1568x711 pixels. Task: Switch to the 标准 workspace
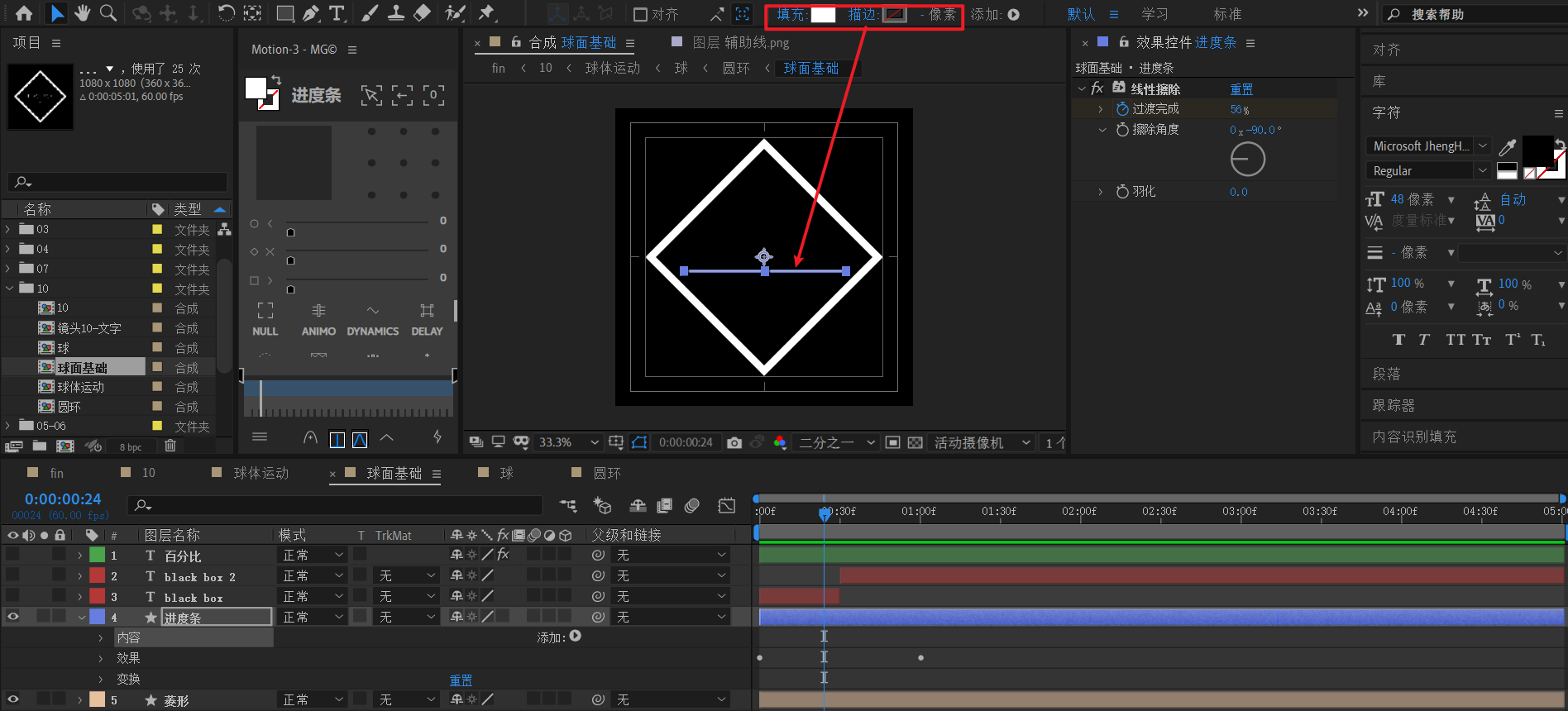click(x=1227, y=14)
